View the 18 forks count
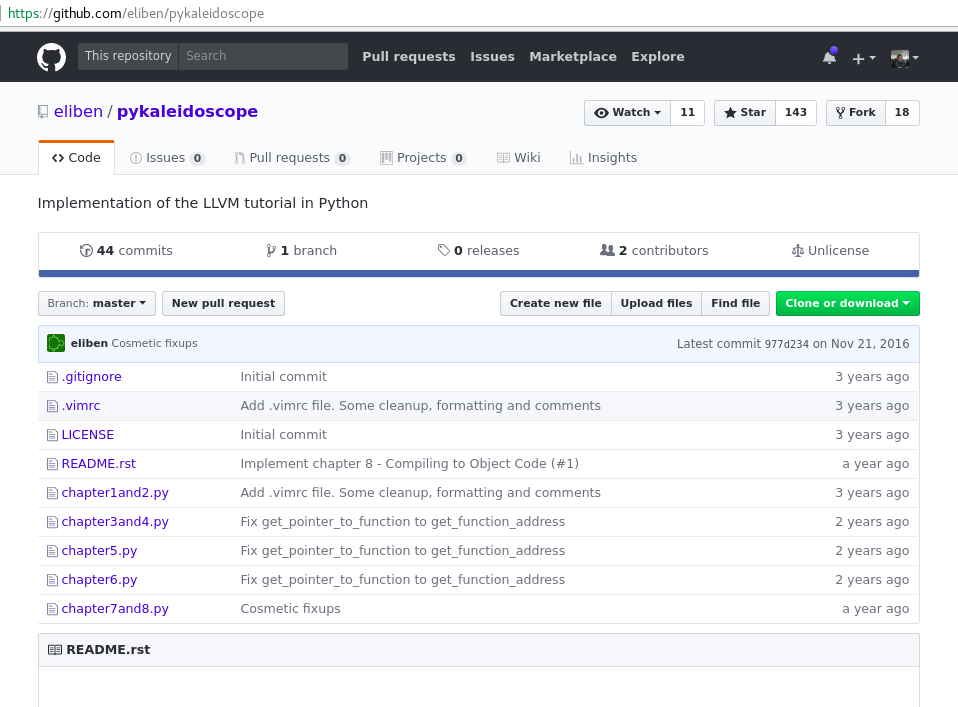This screenshot has height=707, width=958. click(x=902, y=112)
